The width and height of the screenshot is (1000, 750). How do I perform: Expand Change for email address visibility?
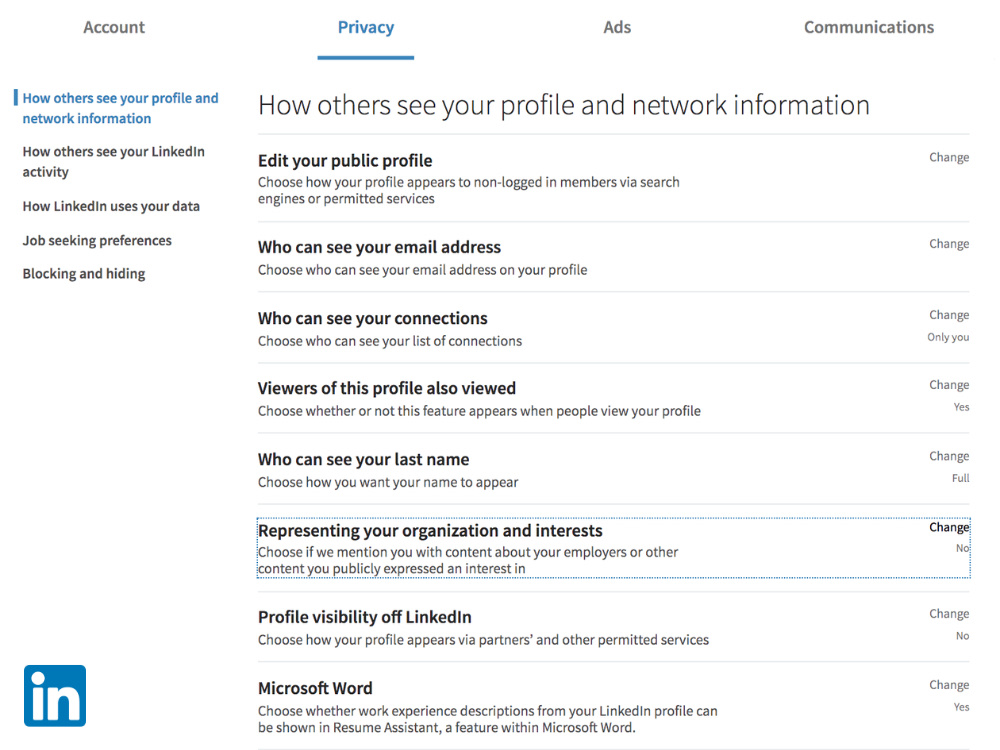click(948, 244)
